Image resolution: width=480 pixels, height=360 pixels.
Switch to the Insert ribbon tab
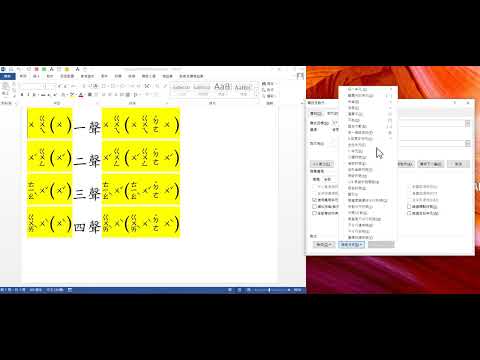click(36, 76)
